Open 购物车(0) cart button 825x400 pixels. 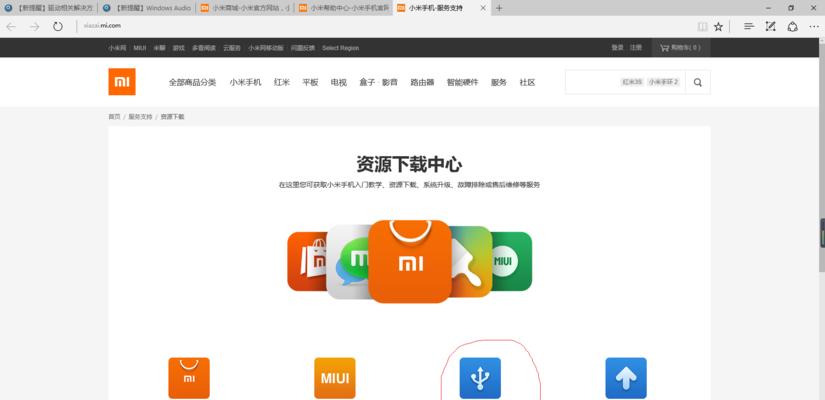tap(681, 48)
